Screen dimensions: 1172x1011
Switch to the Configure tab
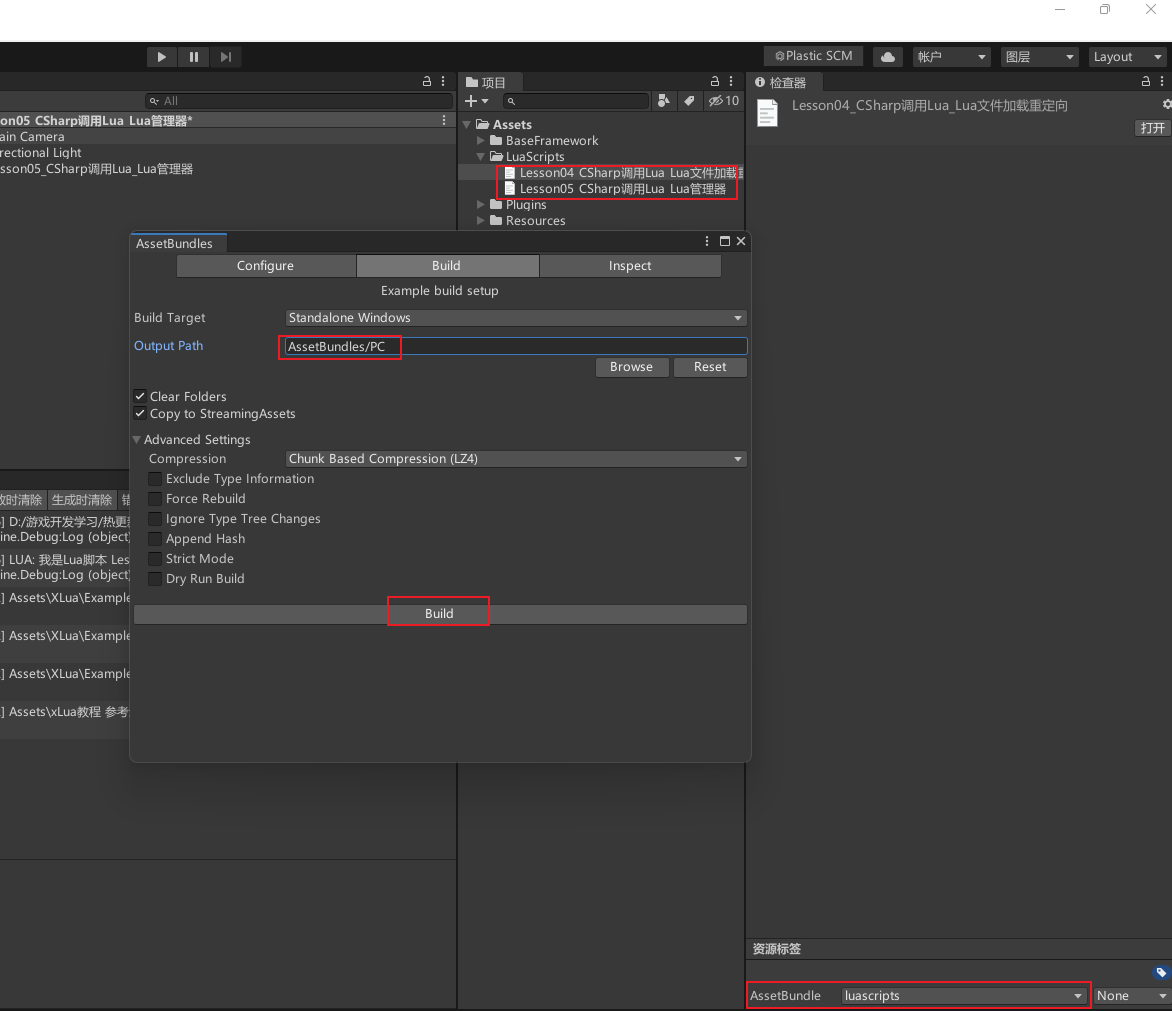click(265, 266)
